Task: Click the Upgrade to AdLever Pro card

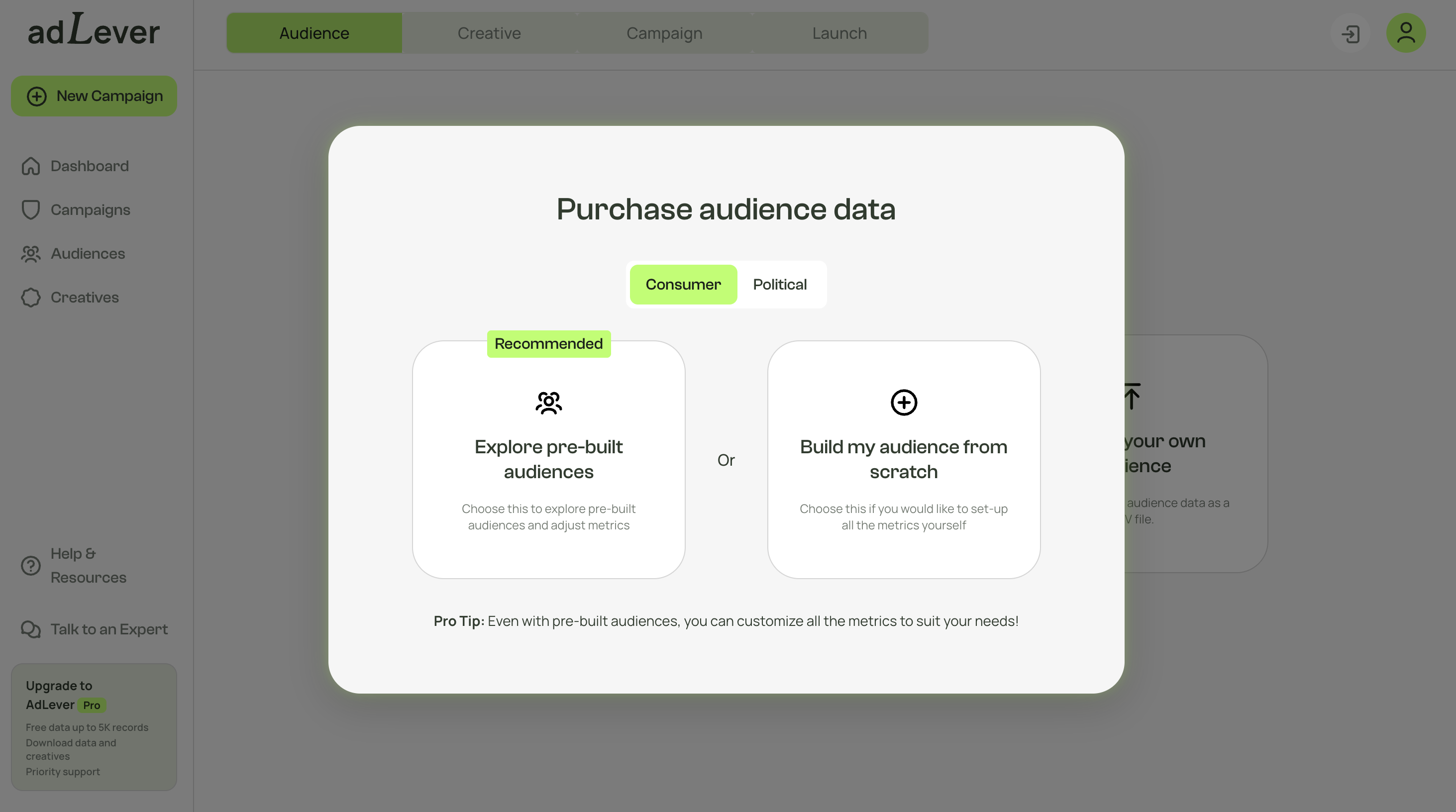Action: (94, 727)
